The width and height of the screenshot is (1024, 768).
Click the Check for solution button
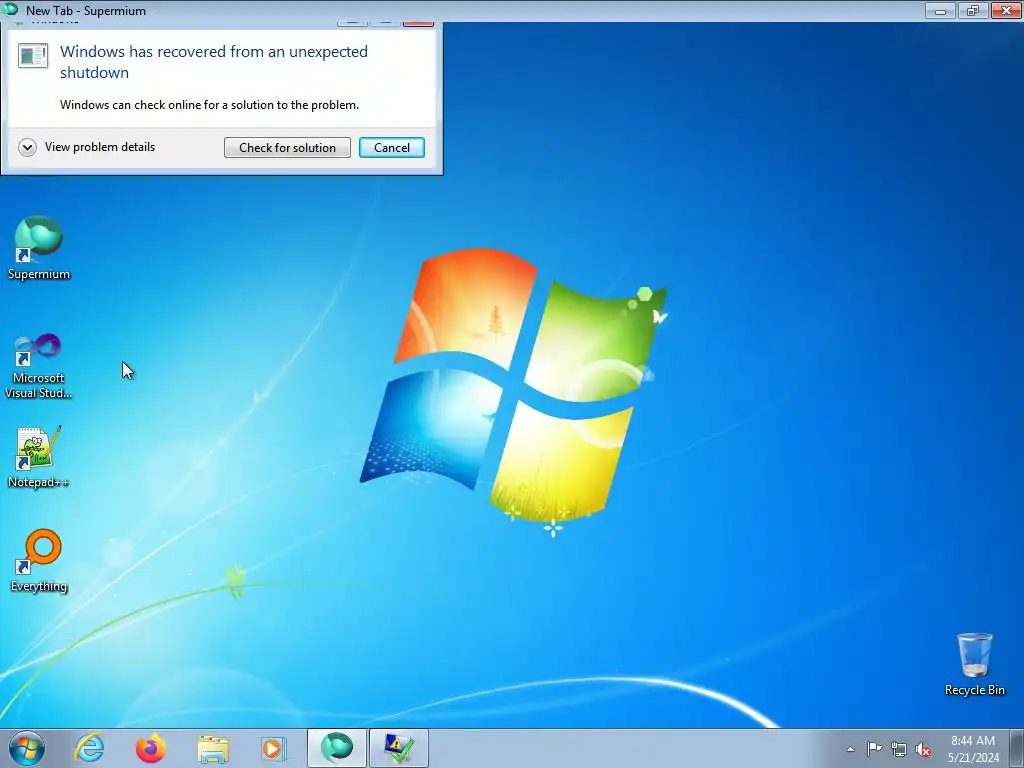287,148
